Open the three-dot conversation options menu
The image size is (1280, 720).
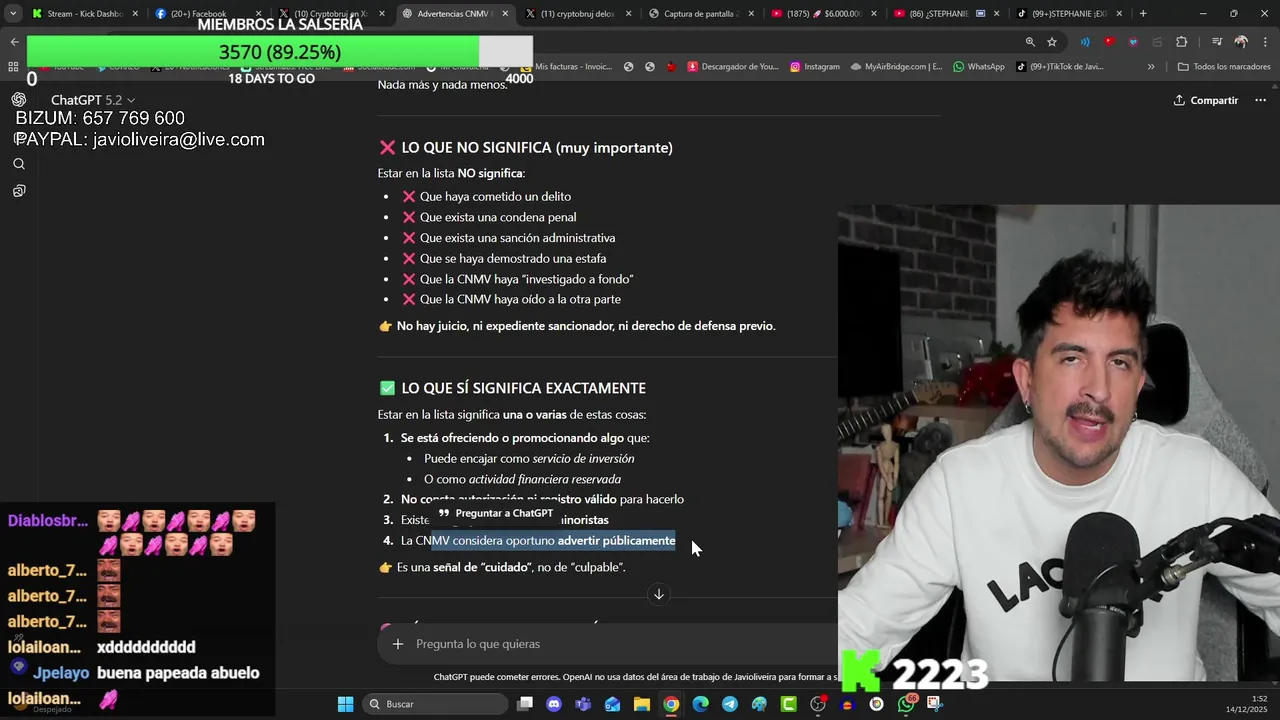[x=1260, y=100]
